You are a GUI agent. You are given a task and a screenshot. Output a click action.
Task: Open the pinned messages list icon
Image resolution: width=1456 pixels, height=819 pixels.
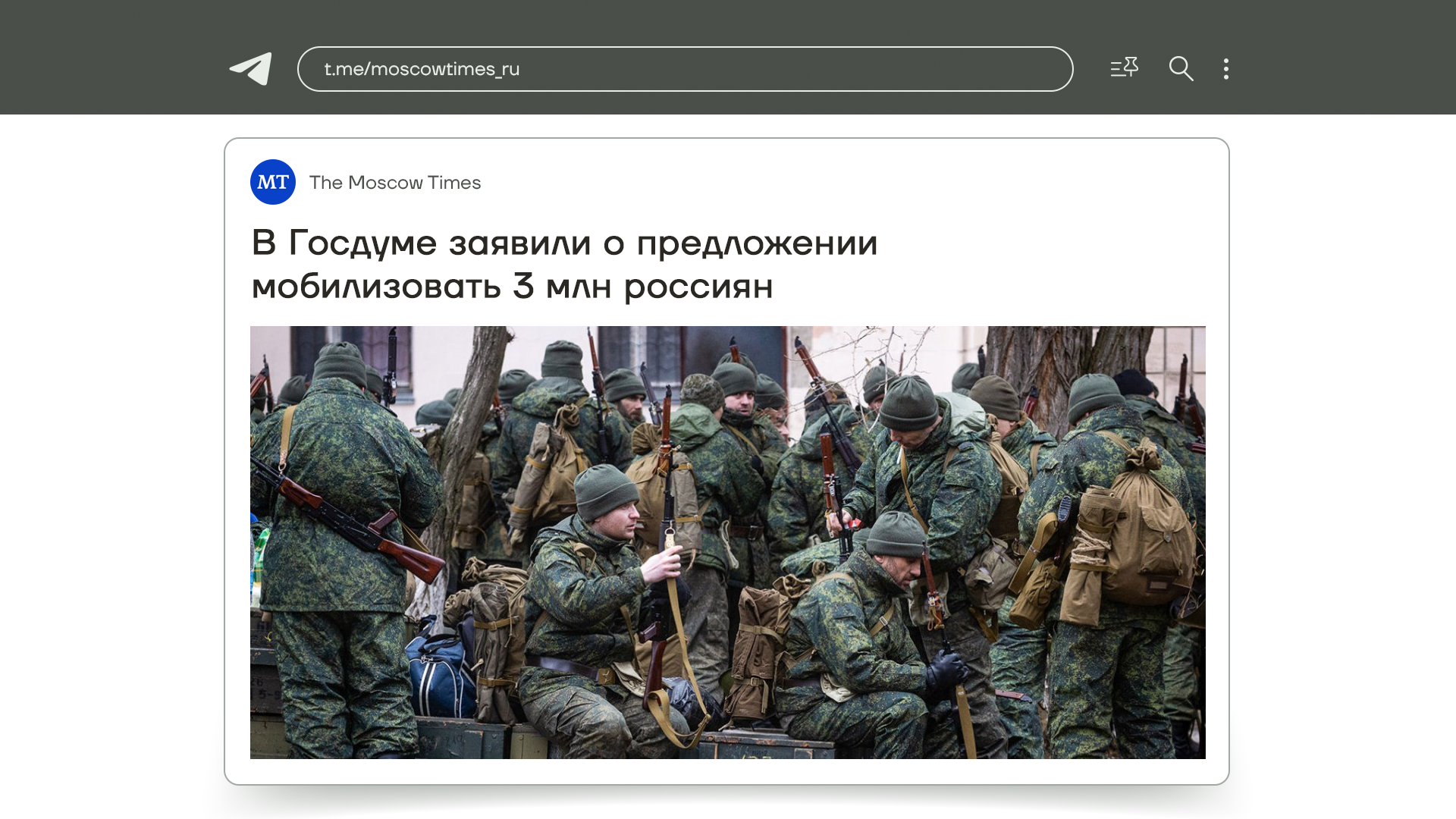coord(1124,68)
